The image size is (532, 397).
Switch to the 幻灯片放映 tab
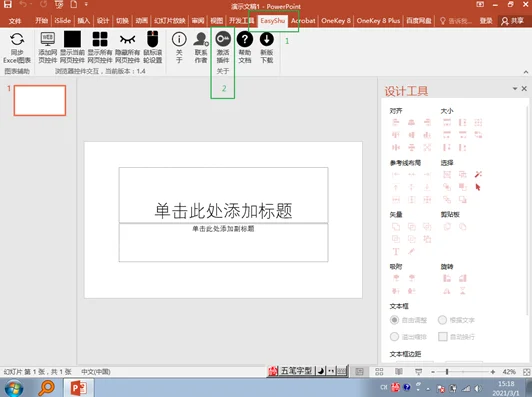point(169,21)
